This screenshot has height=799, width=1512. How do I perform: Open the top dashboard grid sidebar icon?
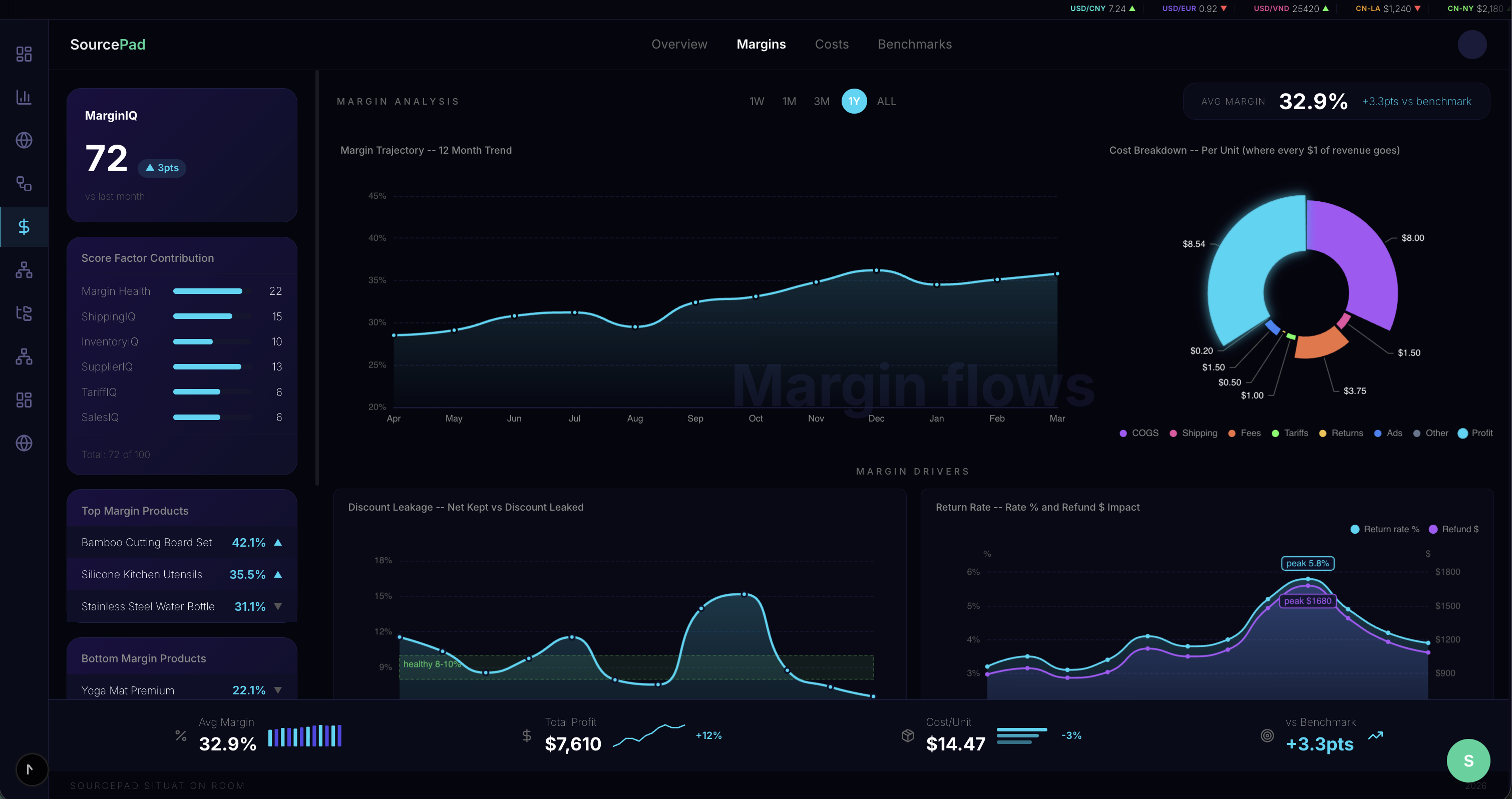[24, 54]
